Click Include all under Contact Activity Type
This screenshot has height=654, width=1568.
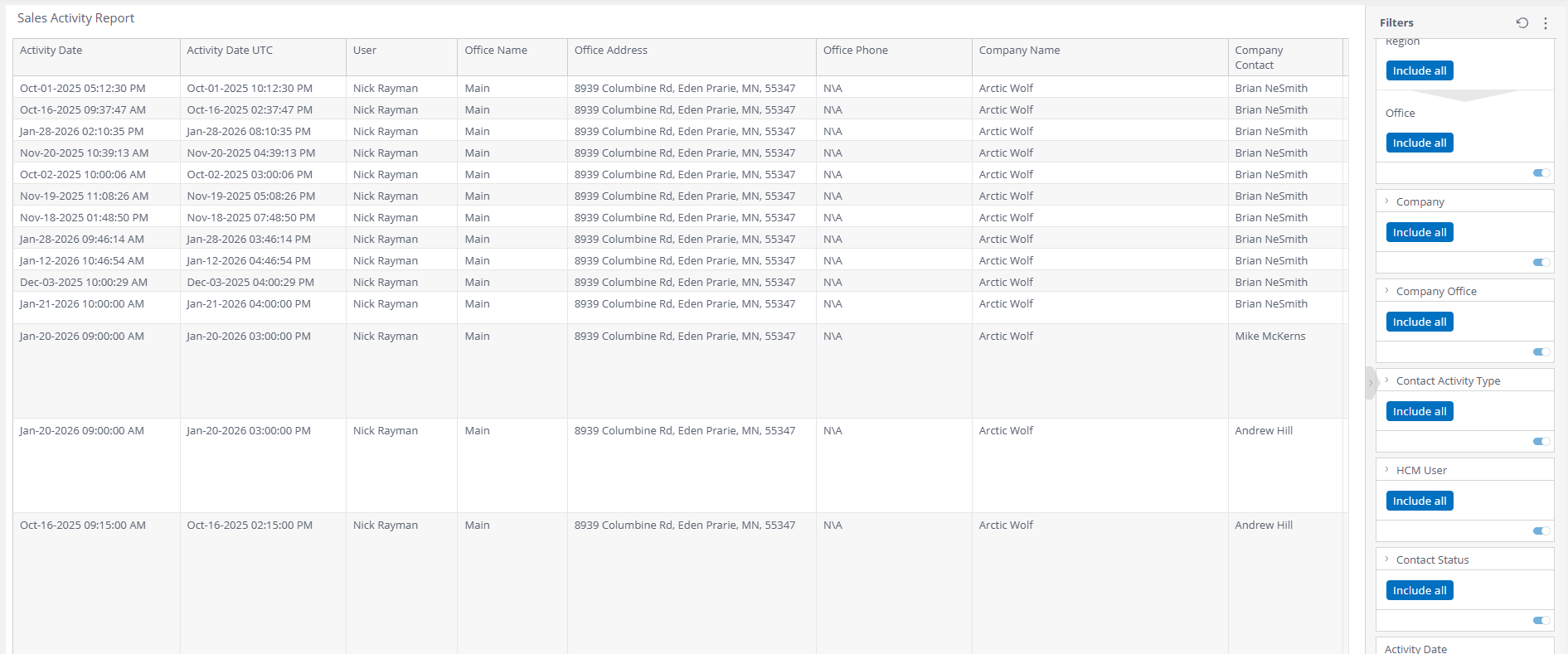pos(1420,411)
